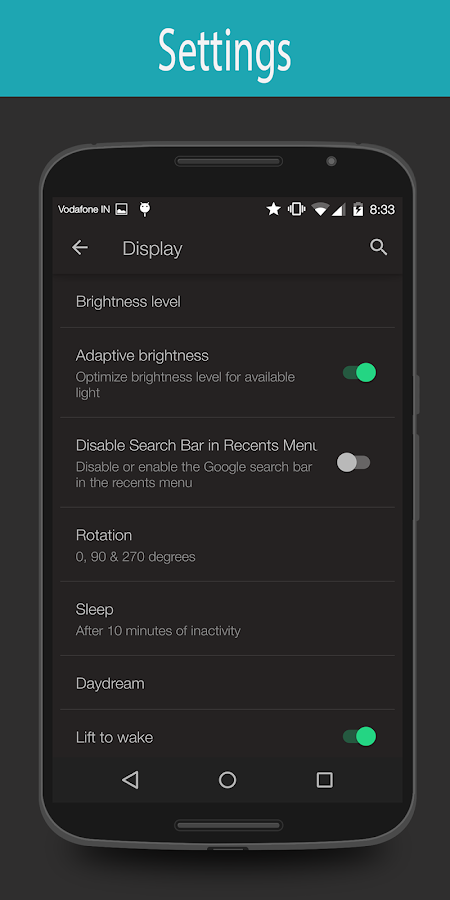
Task: Open search with the magnifier icon
Action: (x=378, y=247)
